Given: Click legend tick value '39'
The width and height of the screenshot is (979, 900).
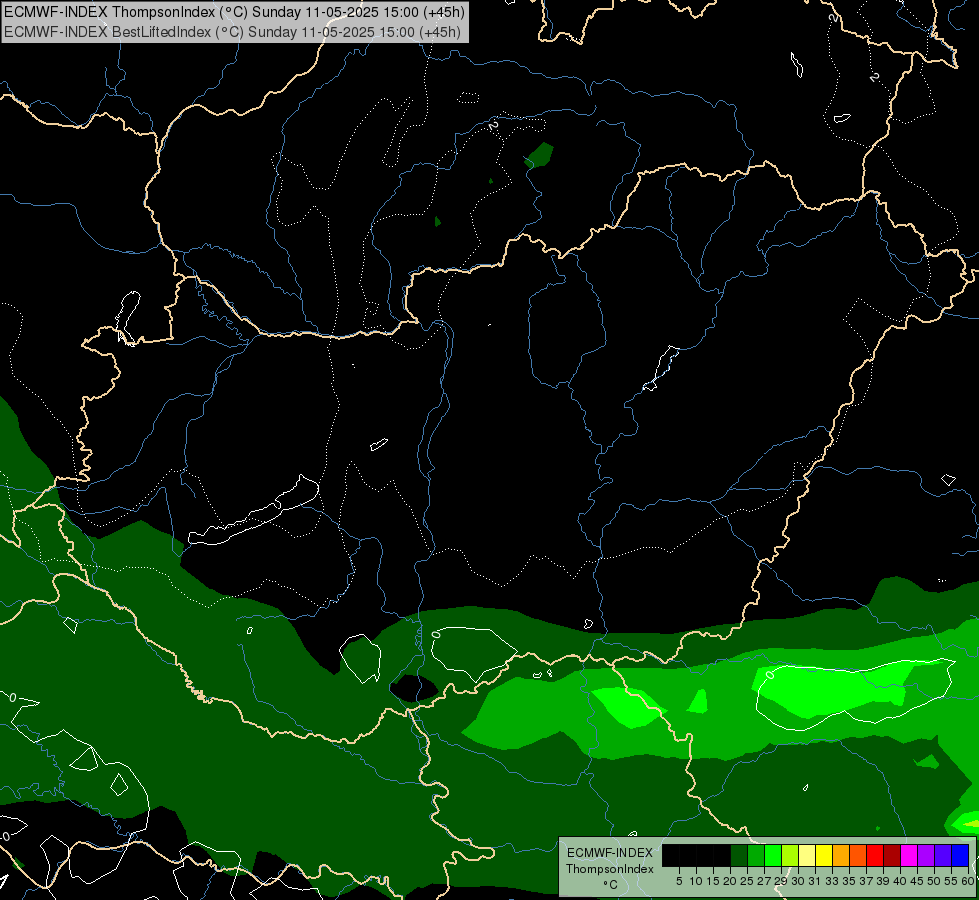Looking at the screenshot, I should point(883,881).
